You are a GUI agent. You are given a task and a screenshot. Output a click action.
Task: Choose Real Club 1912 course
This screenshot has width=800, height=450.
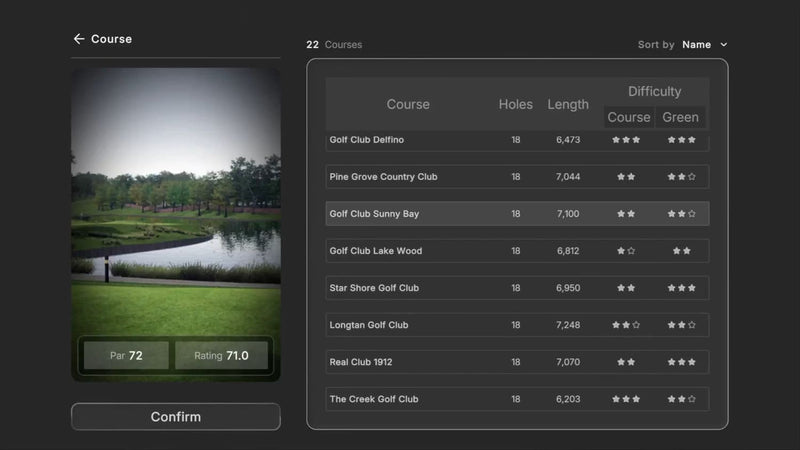pyautogui.click(x=516, y=362)
